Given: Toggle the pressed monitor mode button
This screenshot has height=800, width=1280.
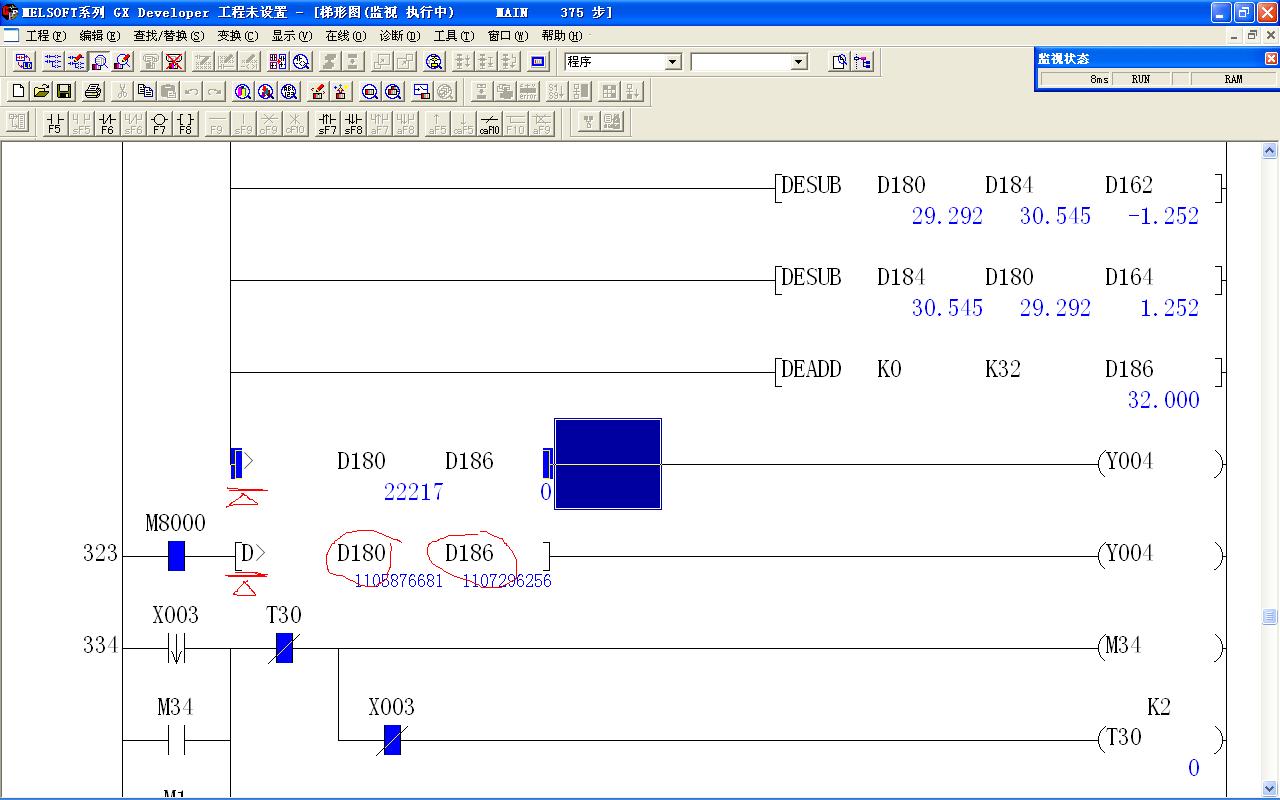Looking at the screenshot, I should click(x=99, y=62).
